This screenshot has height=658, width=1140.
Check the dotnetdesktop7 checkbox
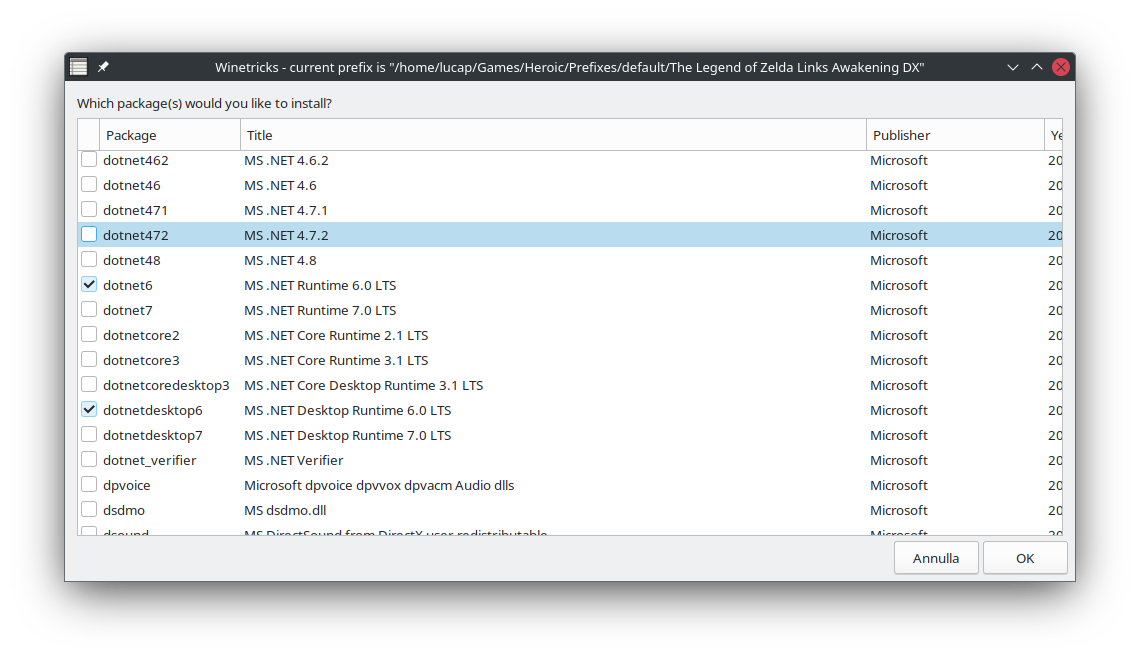tap(89, 434)
